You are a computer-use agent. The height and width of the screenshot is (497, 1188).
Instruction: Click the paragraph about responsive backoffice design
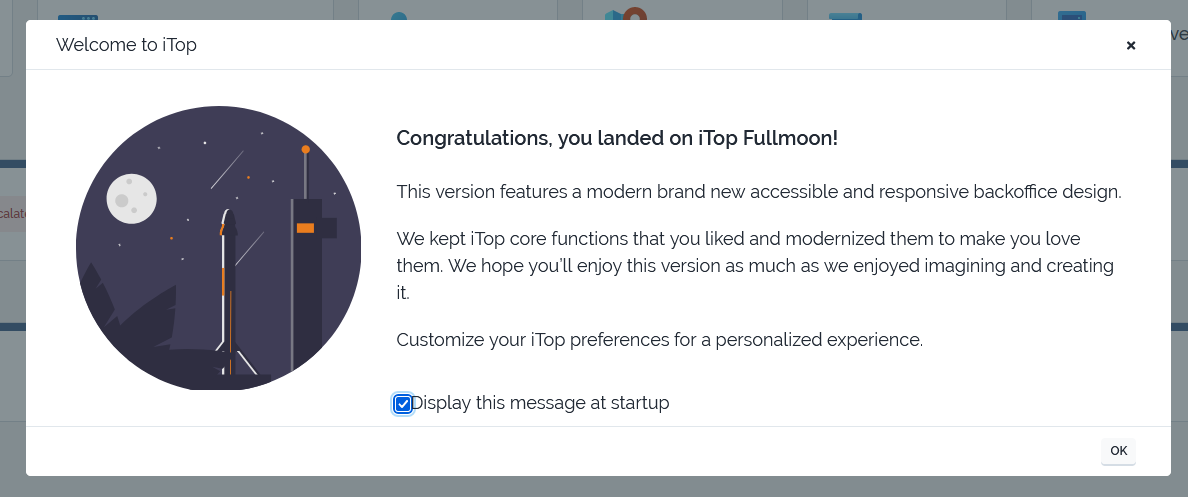[758, 192]
